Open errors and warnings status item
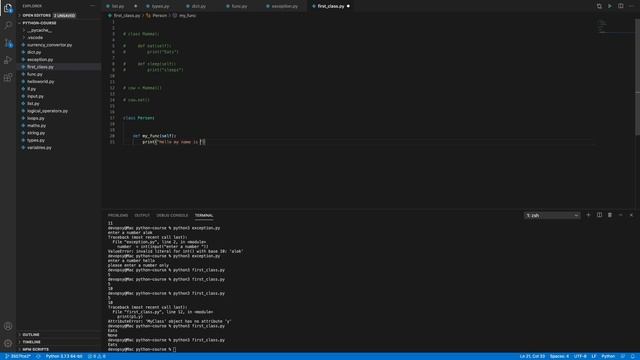Image resolution: width=640 pixels, height=360 pixels. click(x=97, y=356)
